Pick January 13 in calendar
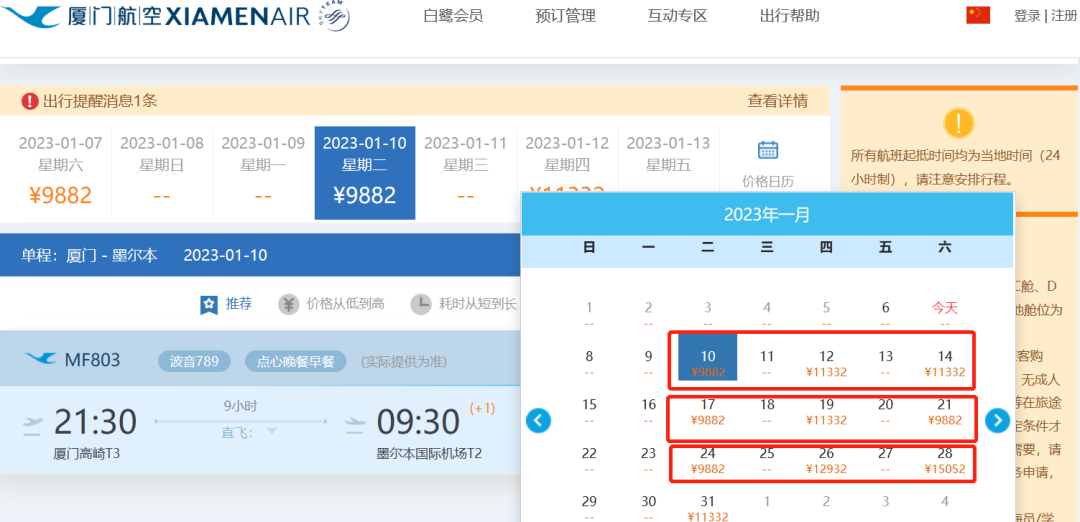Image resolution: width=1080 pixels, height=522 pixels. (x=886, y=364)
